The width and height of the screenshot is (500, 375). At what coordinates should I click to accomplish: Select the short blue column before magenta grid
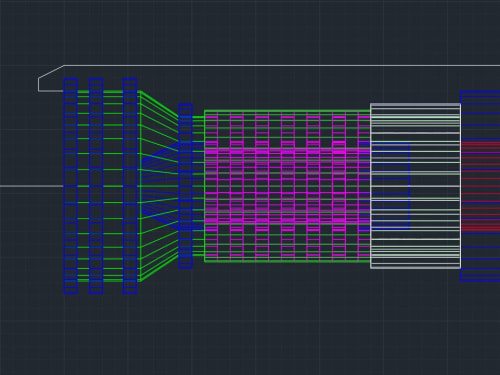pos(186,186)
